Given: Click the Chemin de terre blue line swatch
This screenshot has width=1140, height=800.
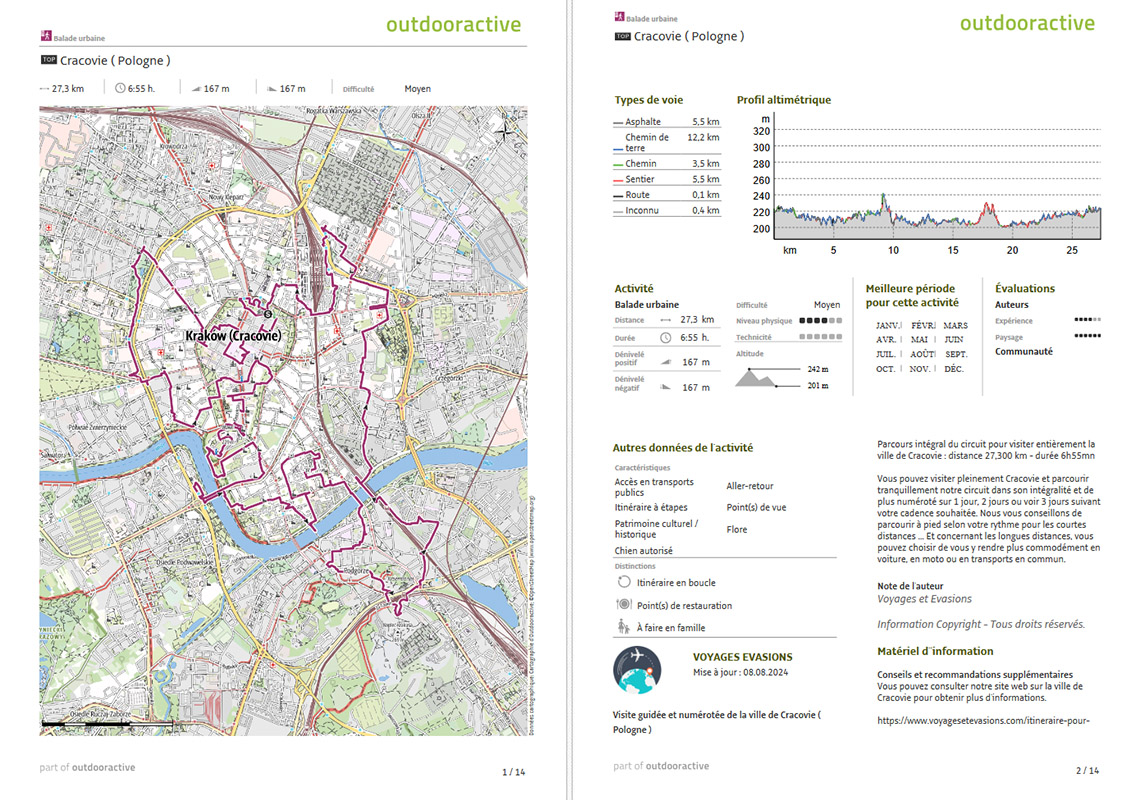Looking at the screenshot, I should [618, 149].
